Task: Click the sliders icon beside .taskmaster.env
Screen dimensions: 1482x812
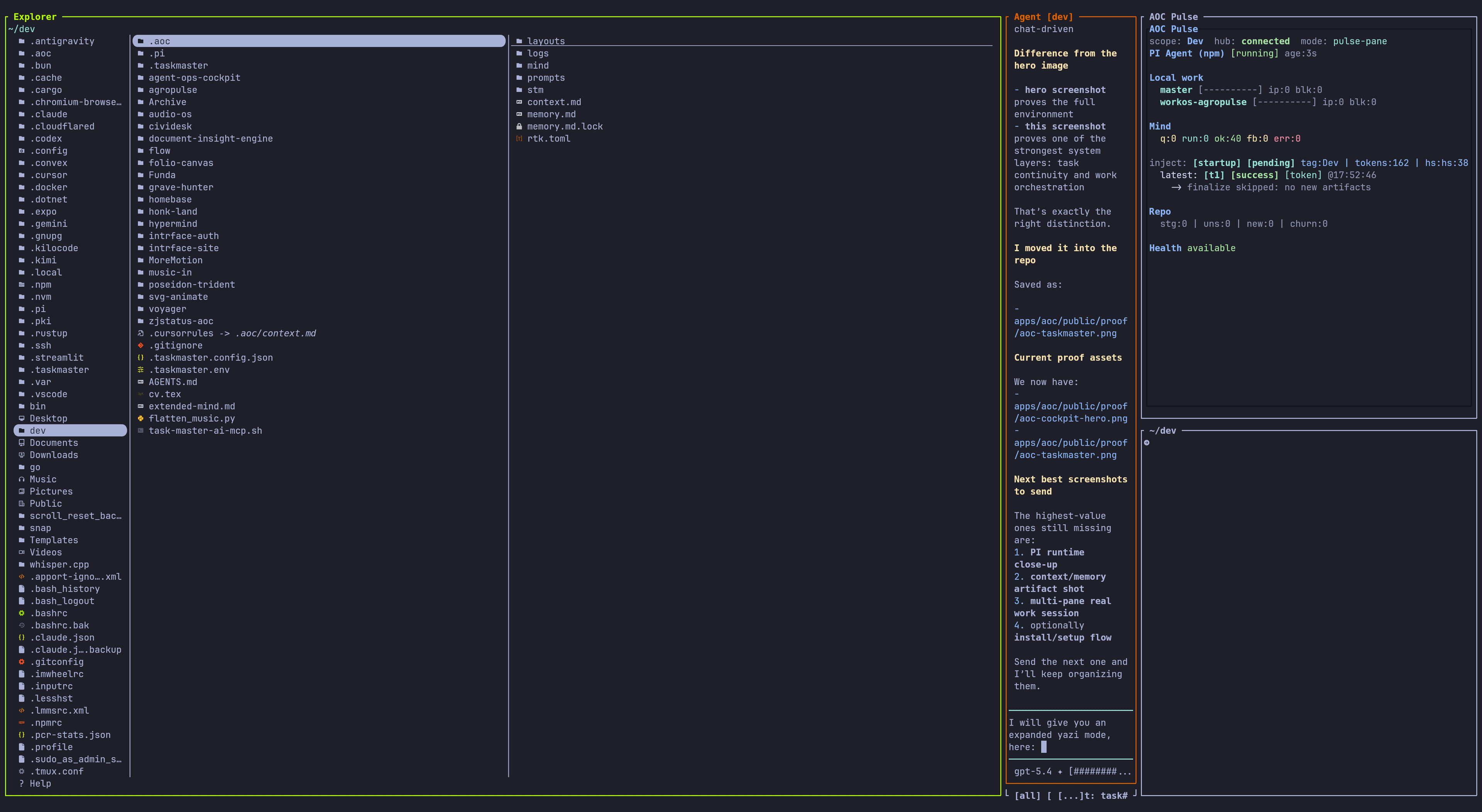Action: click(141, 369)
